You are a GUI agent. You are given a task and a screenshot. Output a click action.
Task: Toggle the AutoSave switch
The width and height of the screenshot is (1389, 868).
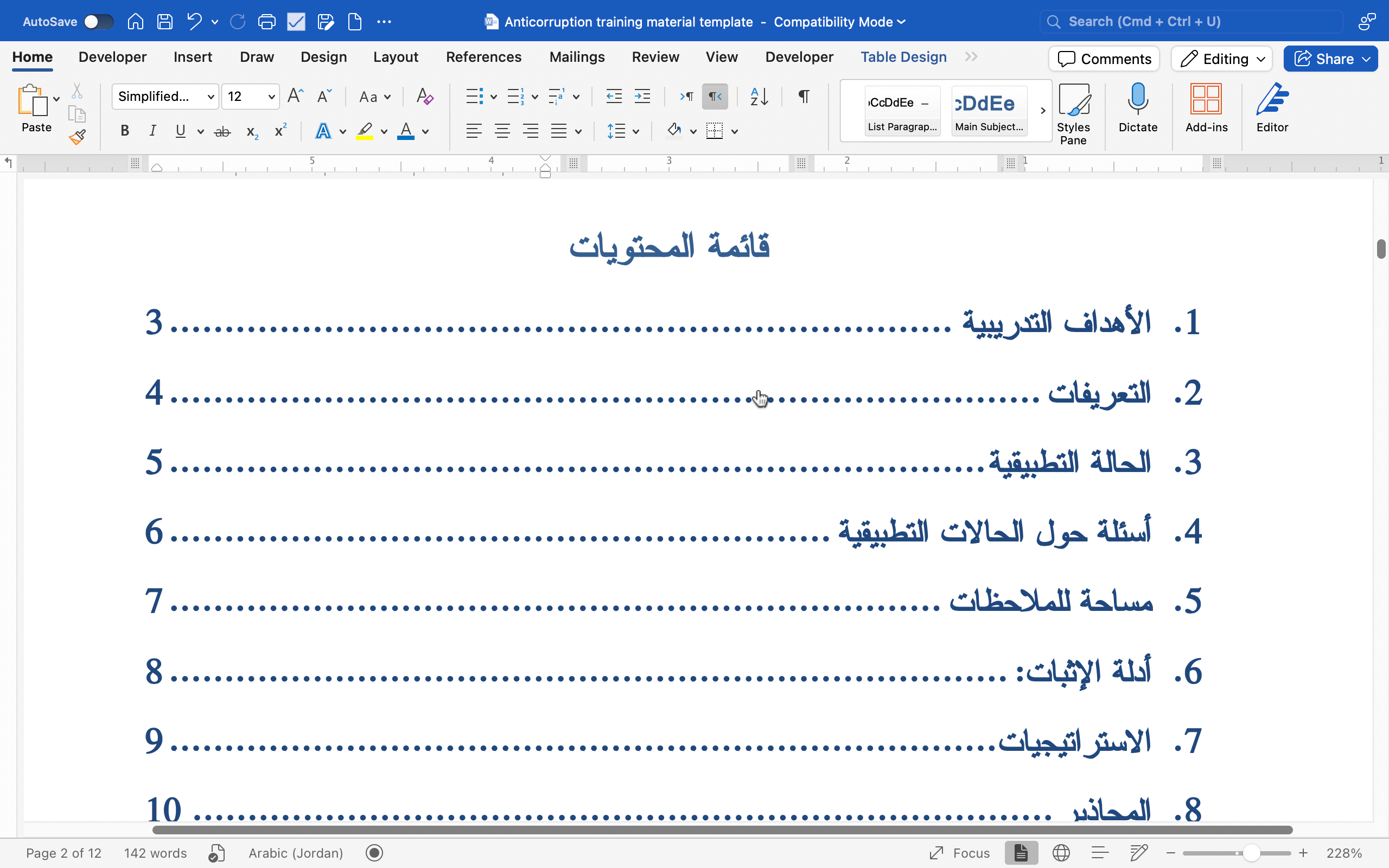[x=98, y=22]
